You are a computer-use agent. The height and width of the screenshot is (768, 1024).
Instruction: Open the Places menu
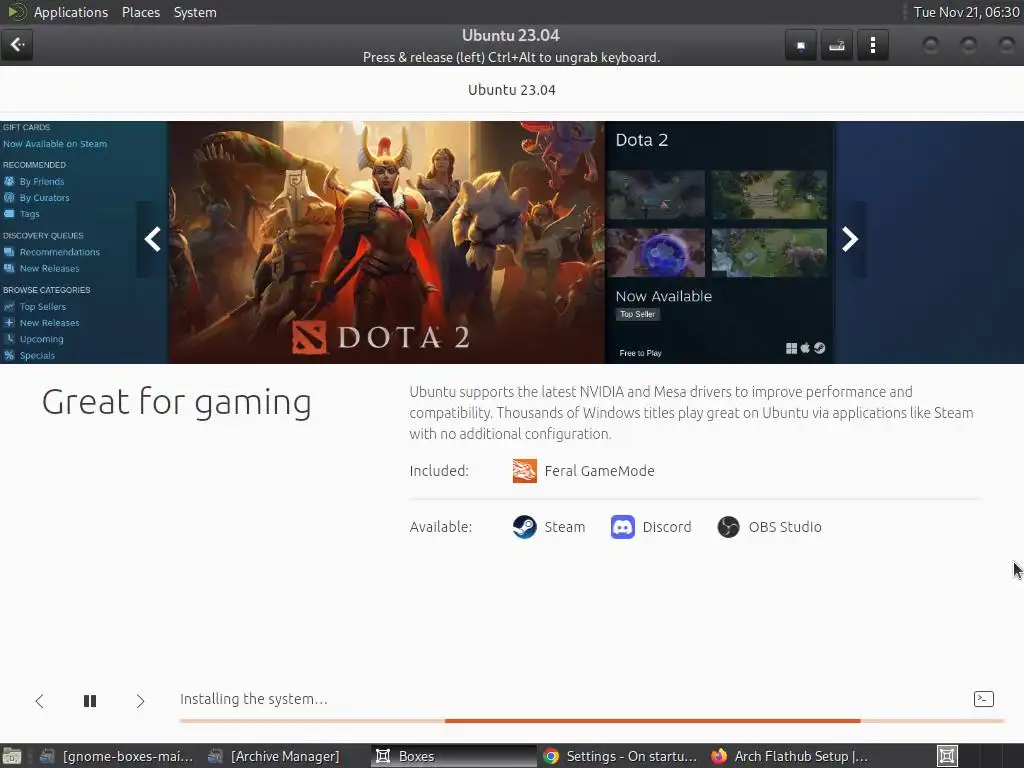(141, 12)
